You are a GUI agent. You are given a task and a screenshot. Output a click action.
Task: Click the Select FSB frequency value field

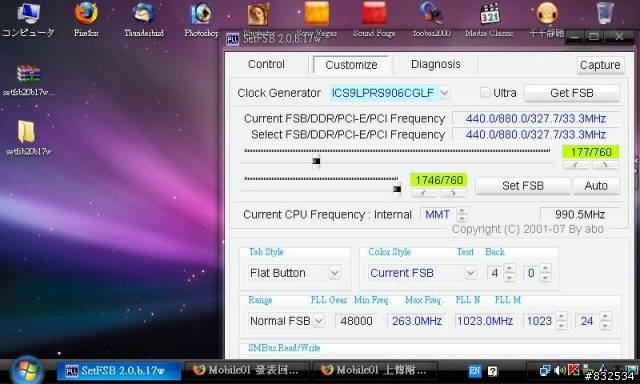coord(535,134)
